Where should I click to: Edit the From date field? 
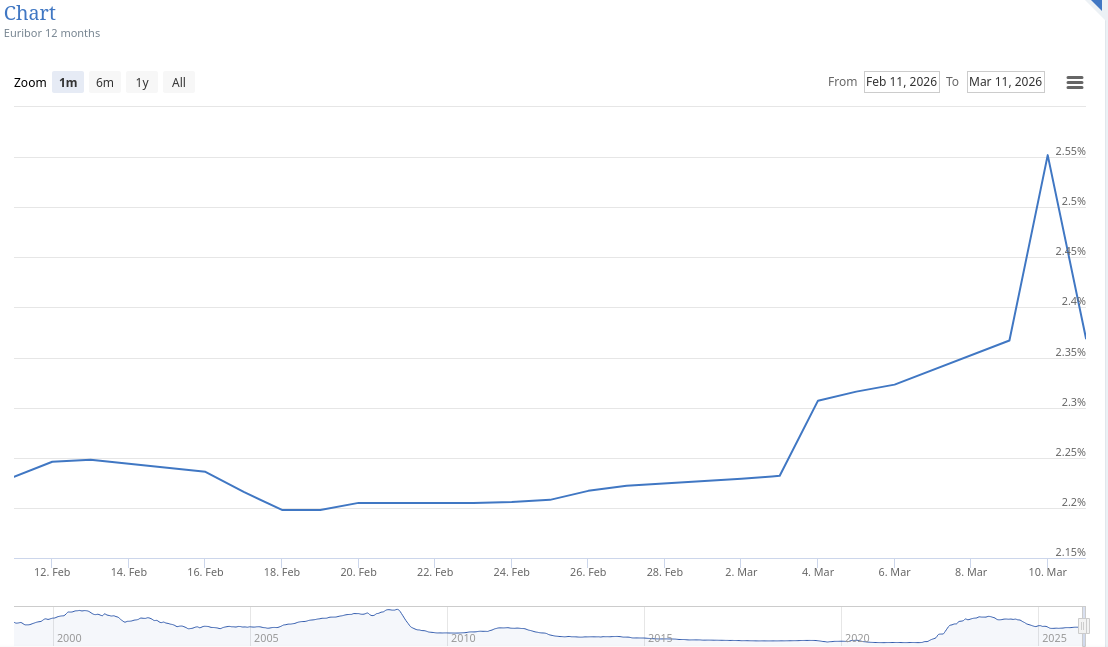[901, 82]
